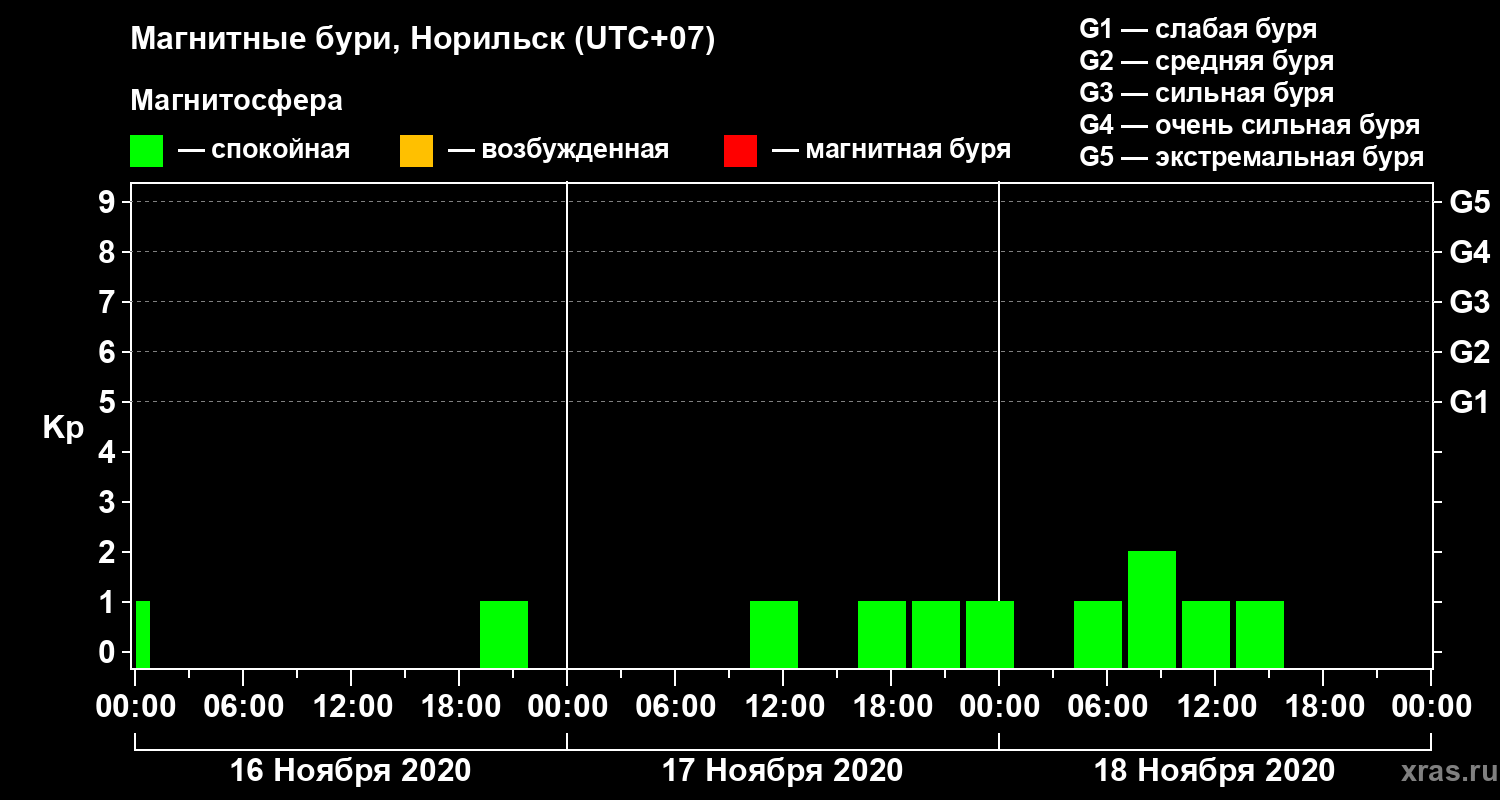Click the '— магнитная буря' legend label
The width and height of the screenshot is (1500, 800).
click(x=891, y=151)
